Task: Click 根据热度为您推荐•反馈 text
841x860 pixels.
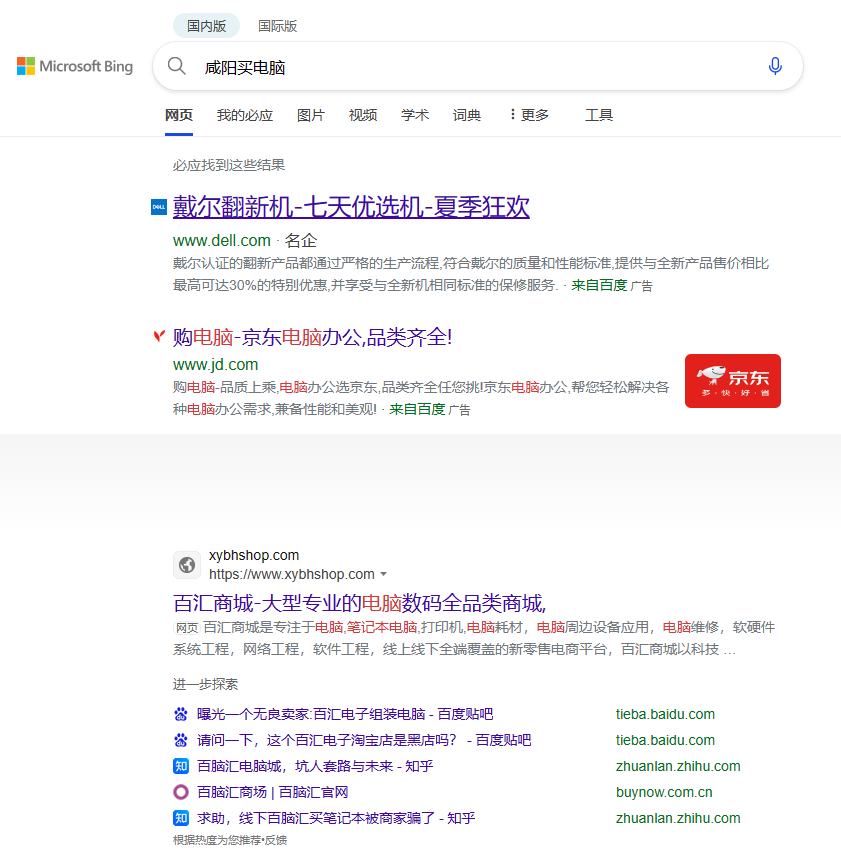Action: coord(230,840)
